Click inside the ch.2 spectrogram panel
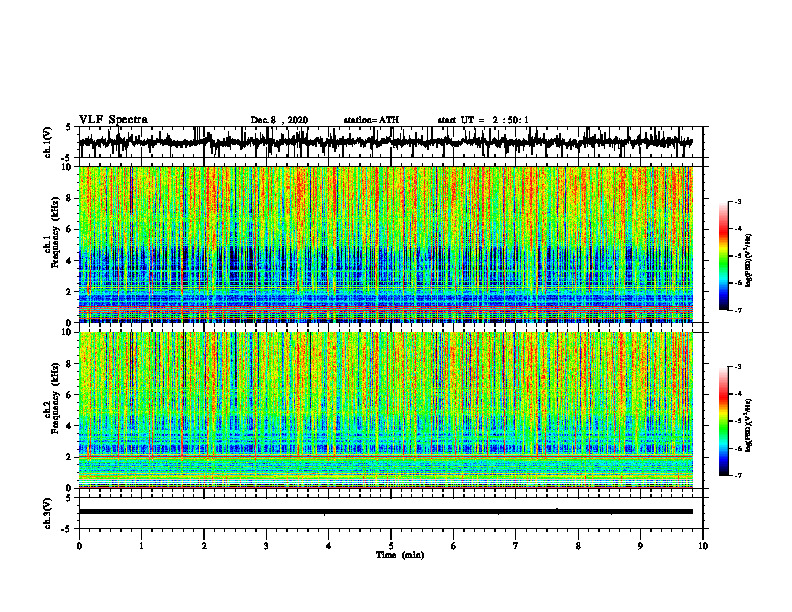Viewport: 792px width, 612px height. [386, 410]
